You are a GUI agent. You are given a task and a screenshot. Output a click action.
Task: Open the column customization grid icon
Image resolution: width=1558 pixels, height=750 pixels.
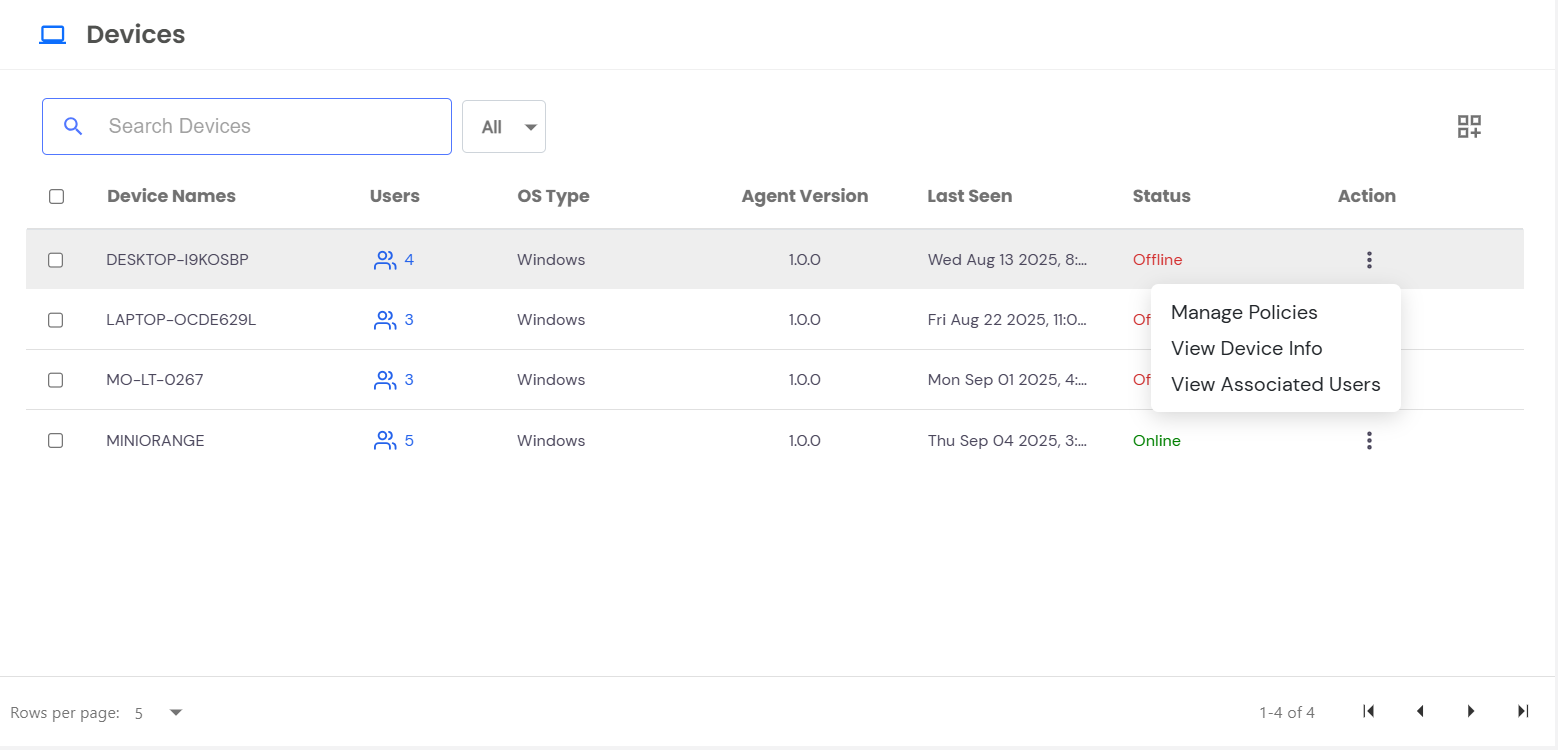pos(1468,126)
